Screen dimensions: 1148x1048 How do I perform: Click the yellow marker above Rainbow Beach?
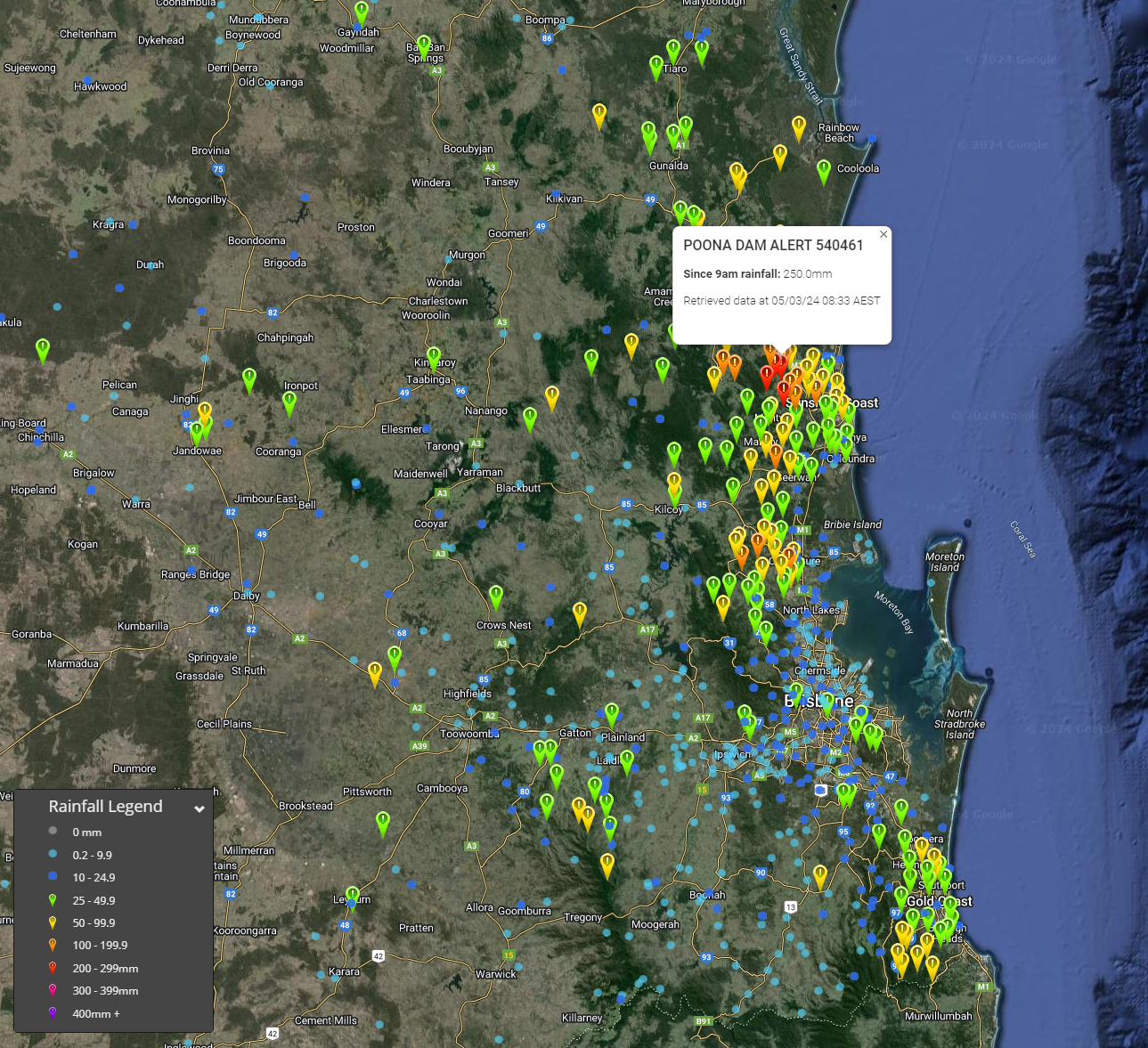point(799,127)
